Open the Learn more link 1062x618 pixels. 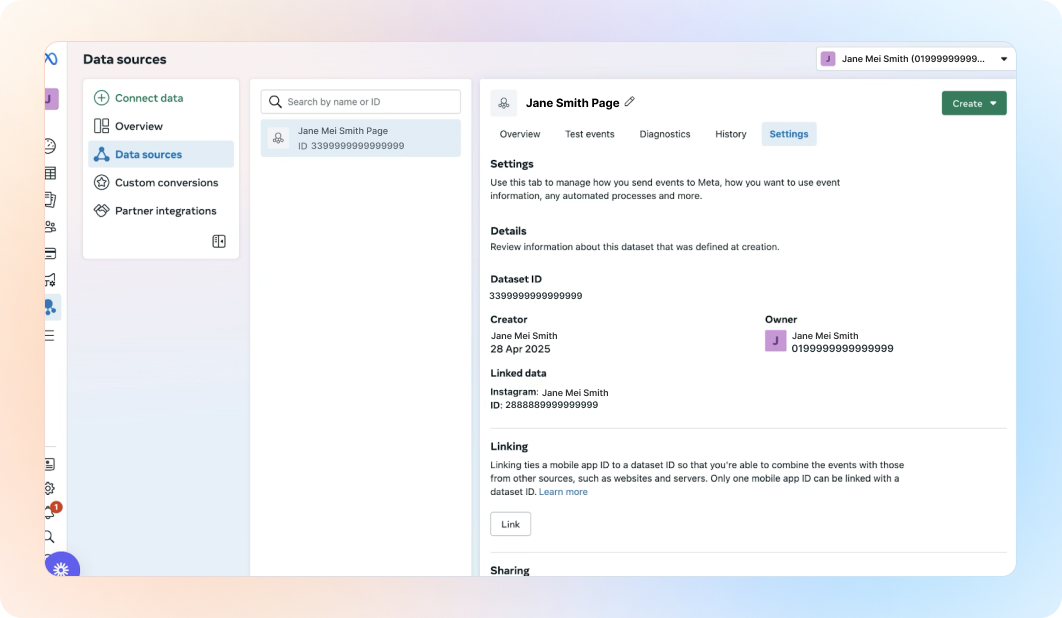tap(563, 492)
